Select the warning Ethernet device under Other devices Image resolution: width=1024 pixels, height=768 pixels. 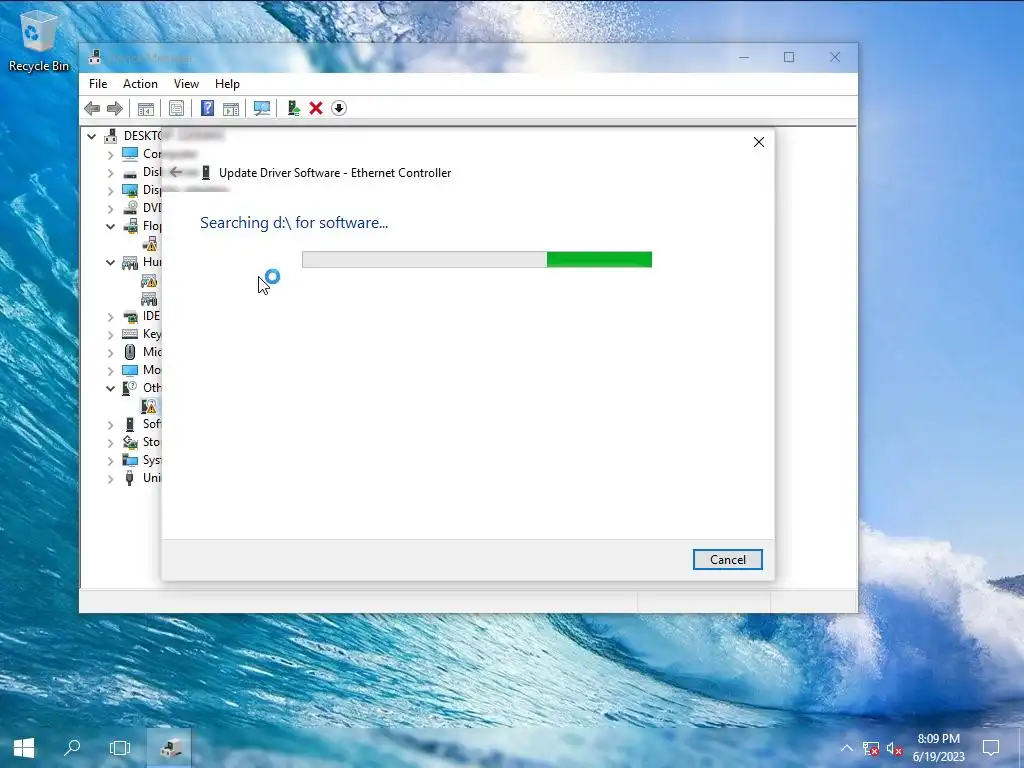pos(149,406)
